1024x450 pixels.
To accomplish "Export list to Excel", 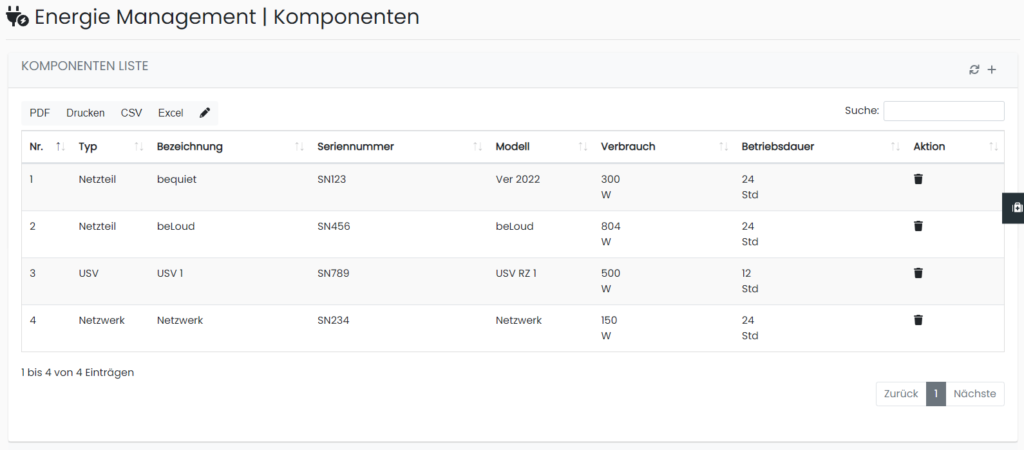I will point(170,113).
